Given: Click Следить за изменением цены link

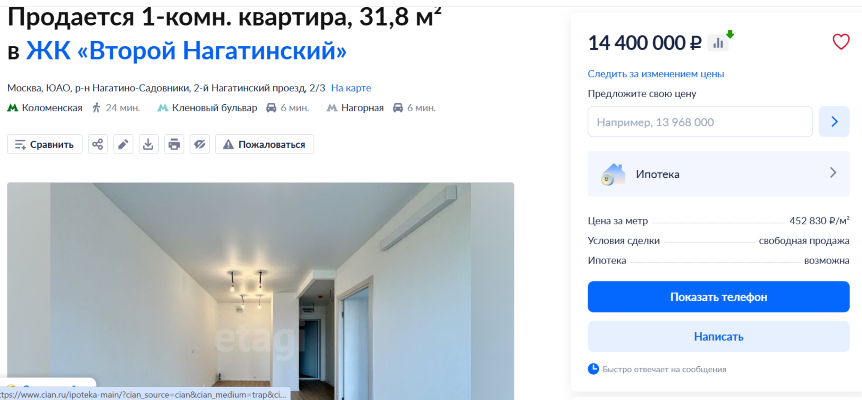Looking at the screenshot, I should tap(656, 74).
